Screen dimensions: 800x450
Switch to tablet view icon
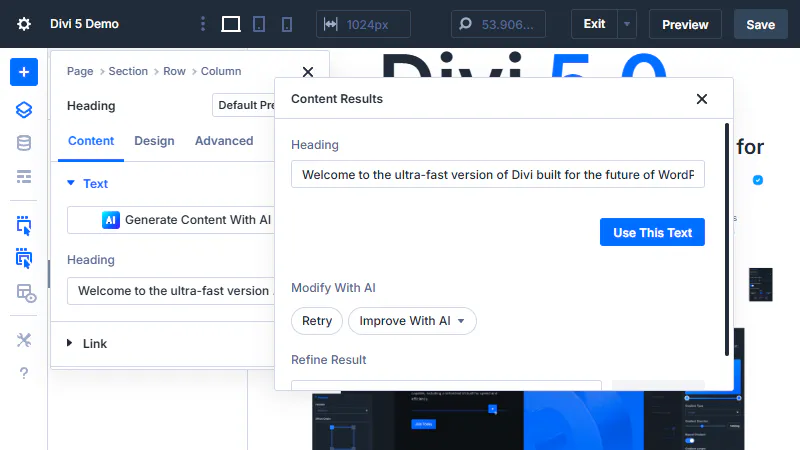coord(259,24)
